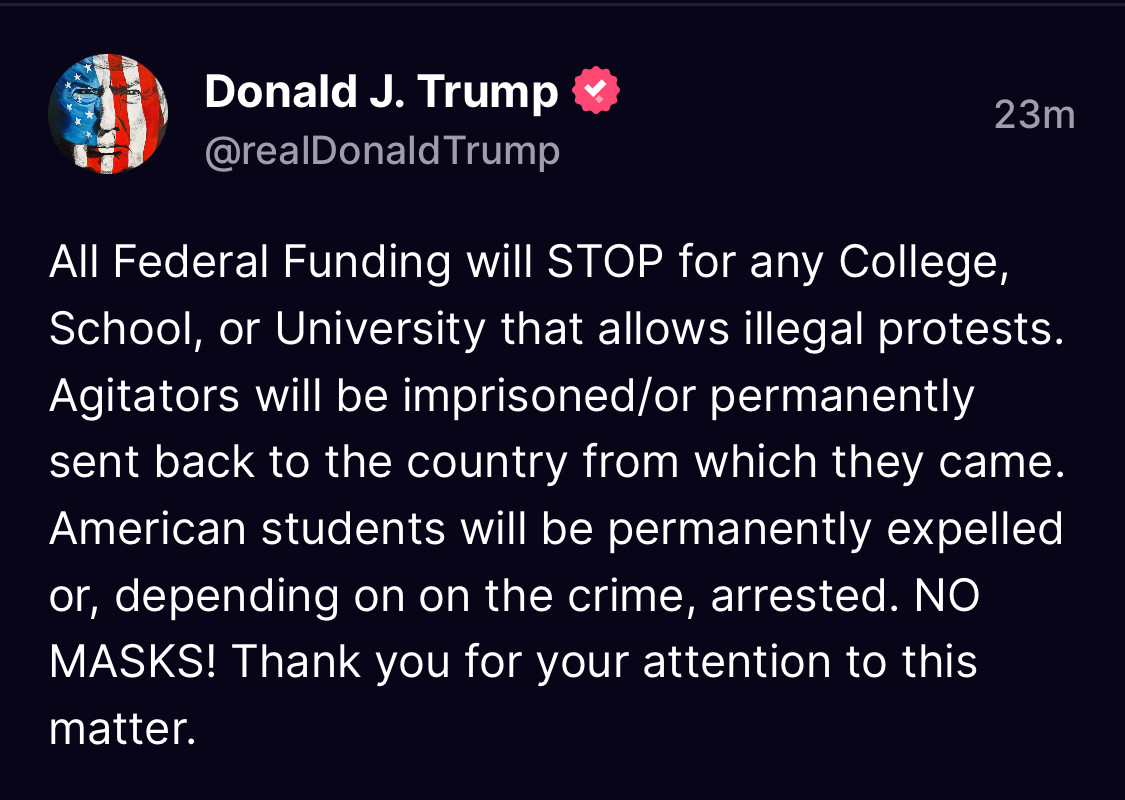Viewport: 1125px width, 800px height.
Task: Click the @realDonaldTrump handle
Action: click(x=382, y=151)
